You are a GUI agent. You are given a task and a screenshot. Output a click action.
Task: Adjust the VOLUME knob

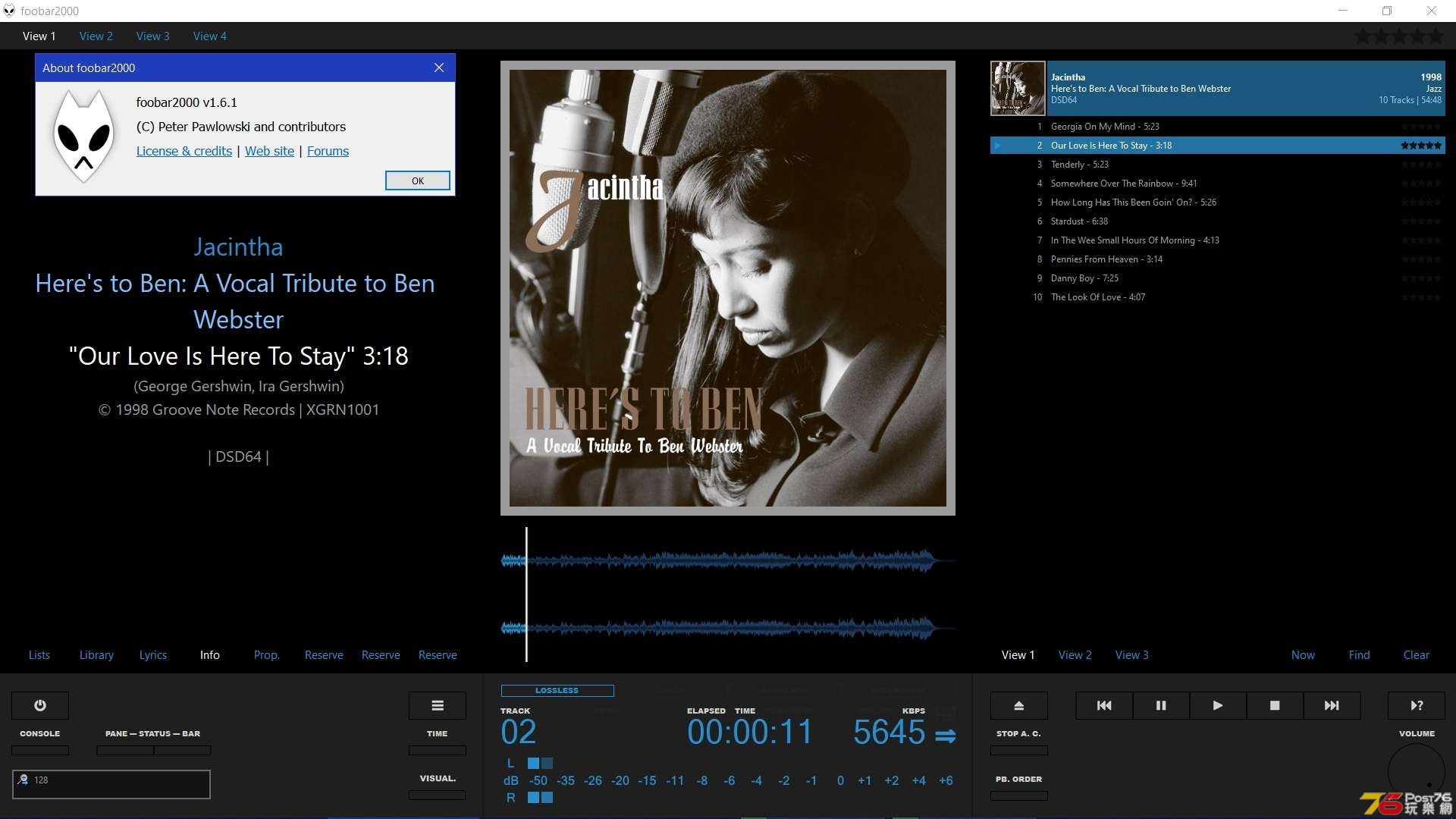pos(1417,772)
